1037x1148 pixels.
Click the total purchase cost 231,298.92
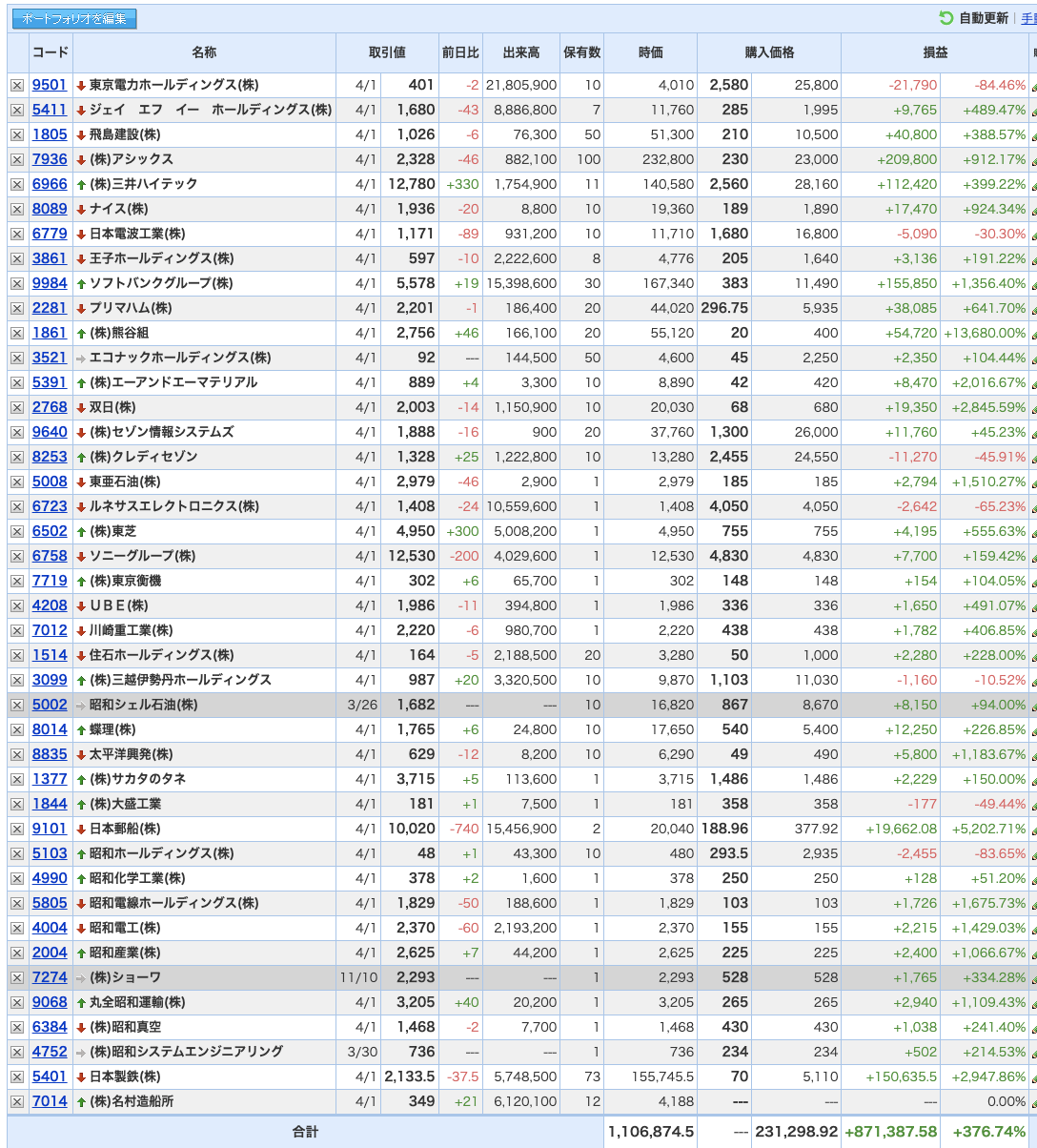797,1131
